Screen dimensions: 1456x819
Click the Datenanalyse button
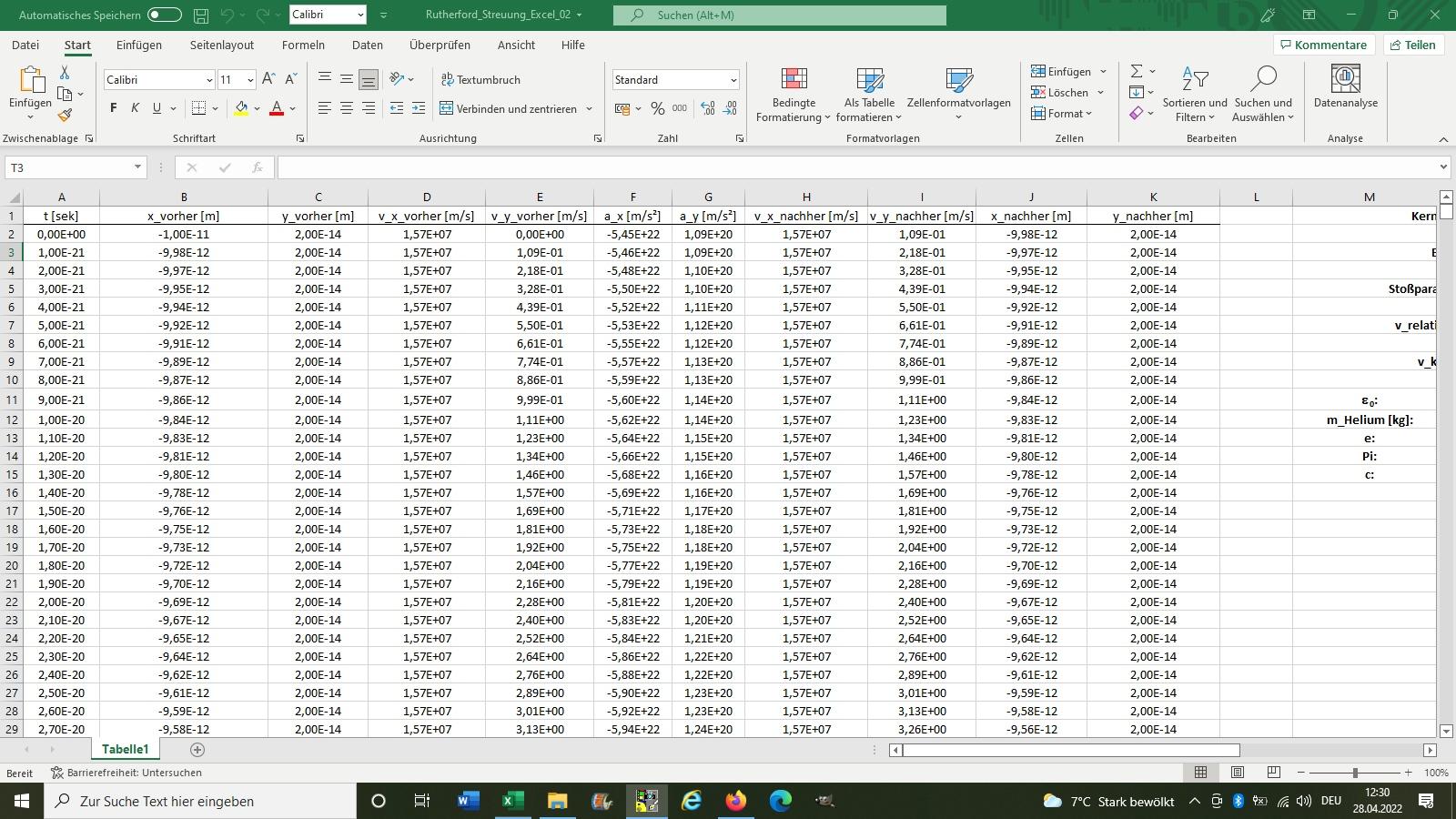[x=1346, y=87]
